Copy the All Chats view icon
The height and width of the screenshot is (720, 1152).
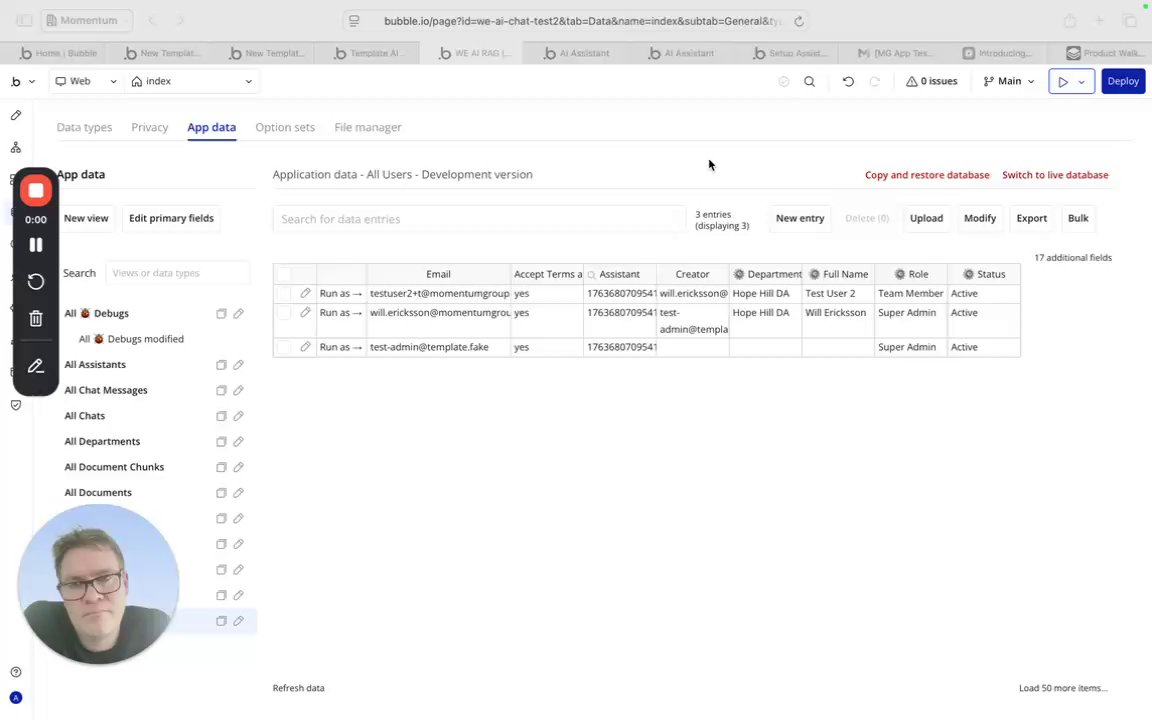(x=221, y=417)
